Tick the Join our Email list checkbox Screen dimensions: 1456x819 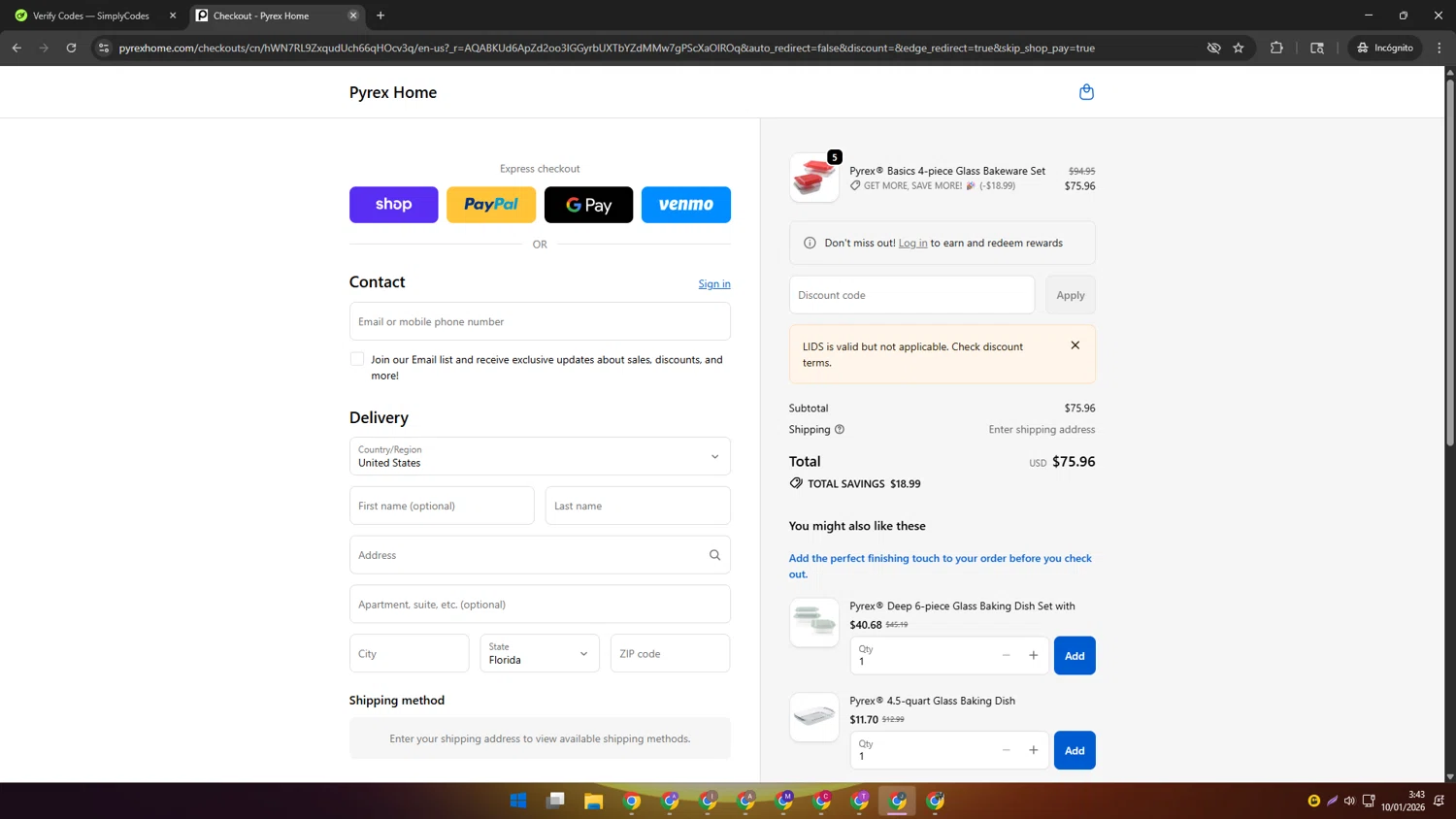tap(357, 359)
